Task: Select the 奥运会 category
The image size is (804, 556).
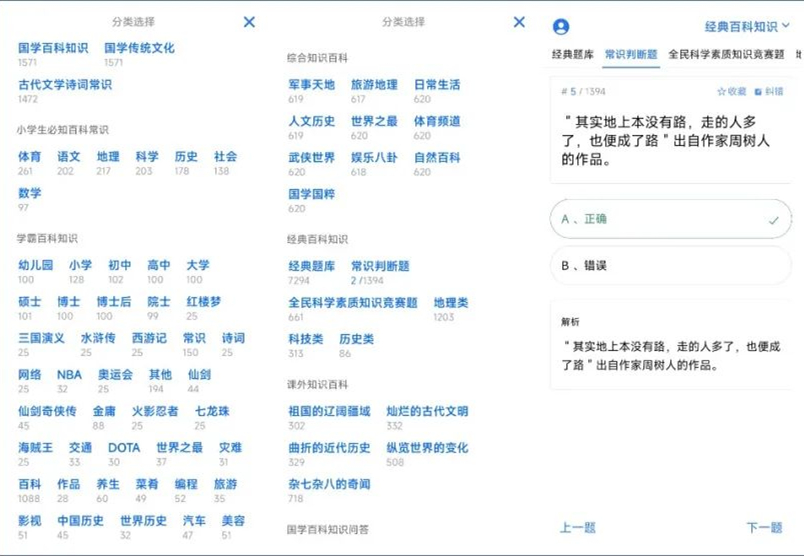Action: pos(115,374)
